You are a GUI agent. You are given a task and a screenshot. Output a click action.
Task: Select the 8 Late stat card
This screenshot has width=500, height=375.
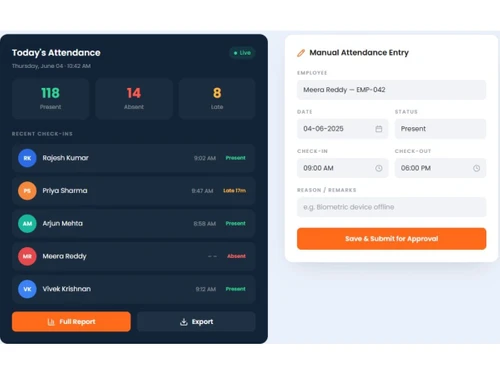tap(217, 99)
